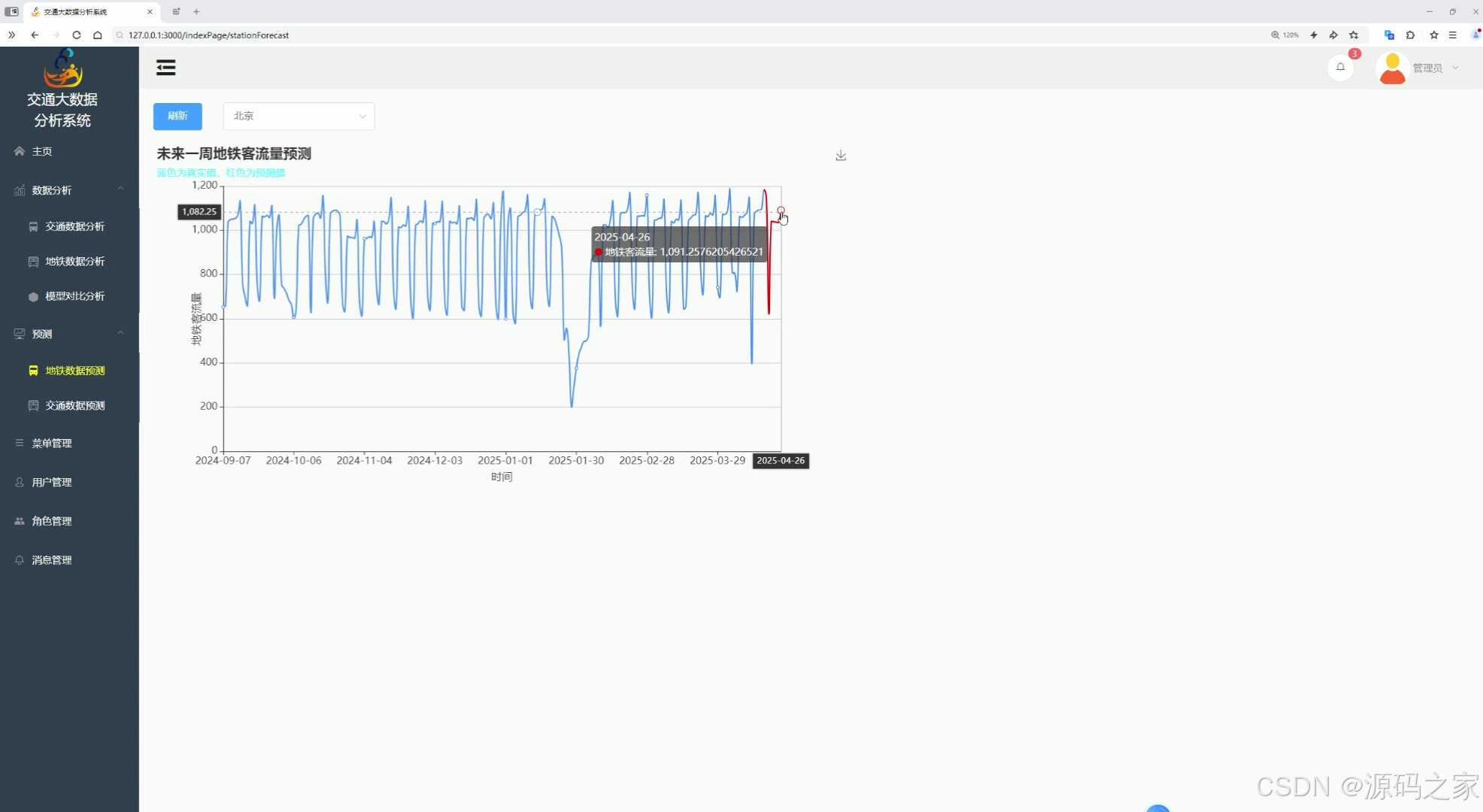Image resolution: width=1483 pixels, height=812 pixels.
Task: Open the browser zoom 120% indicator
Action: tap(1285, 35)
